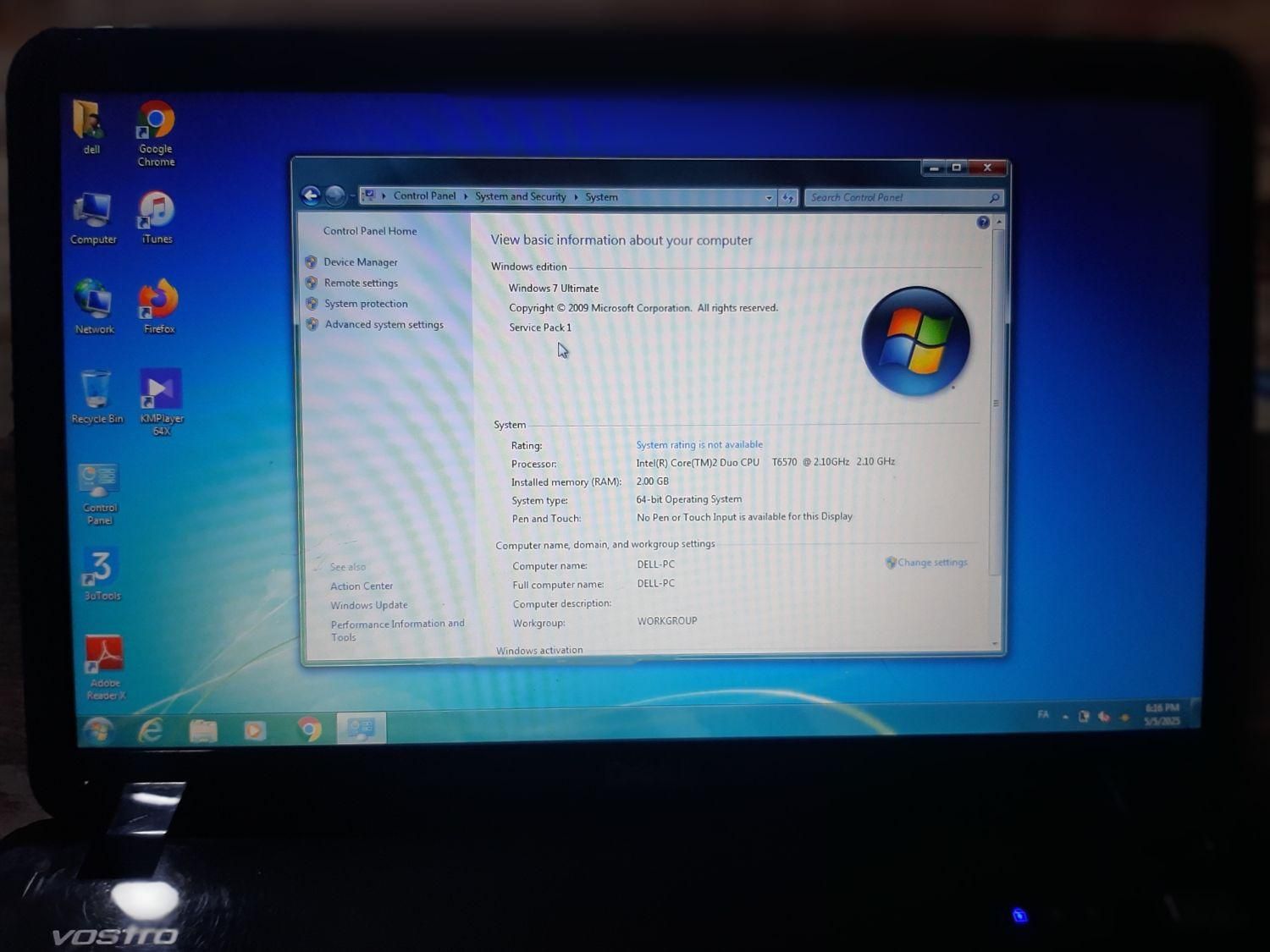Go to Control Panel breadcrumb
Viewport: 1270px width, 952px height.
(x=424, y=195)
